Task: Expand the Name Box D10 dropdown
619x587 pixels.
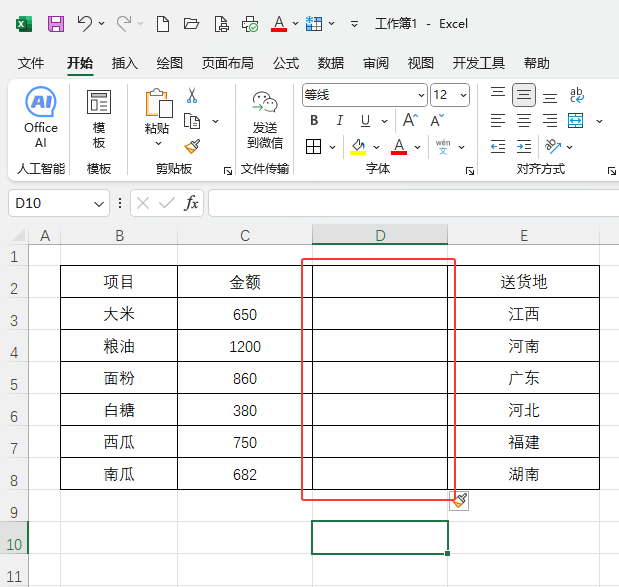Action: click(99, 204)
